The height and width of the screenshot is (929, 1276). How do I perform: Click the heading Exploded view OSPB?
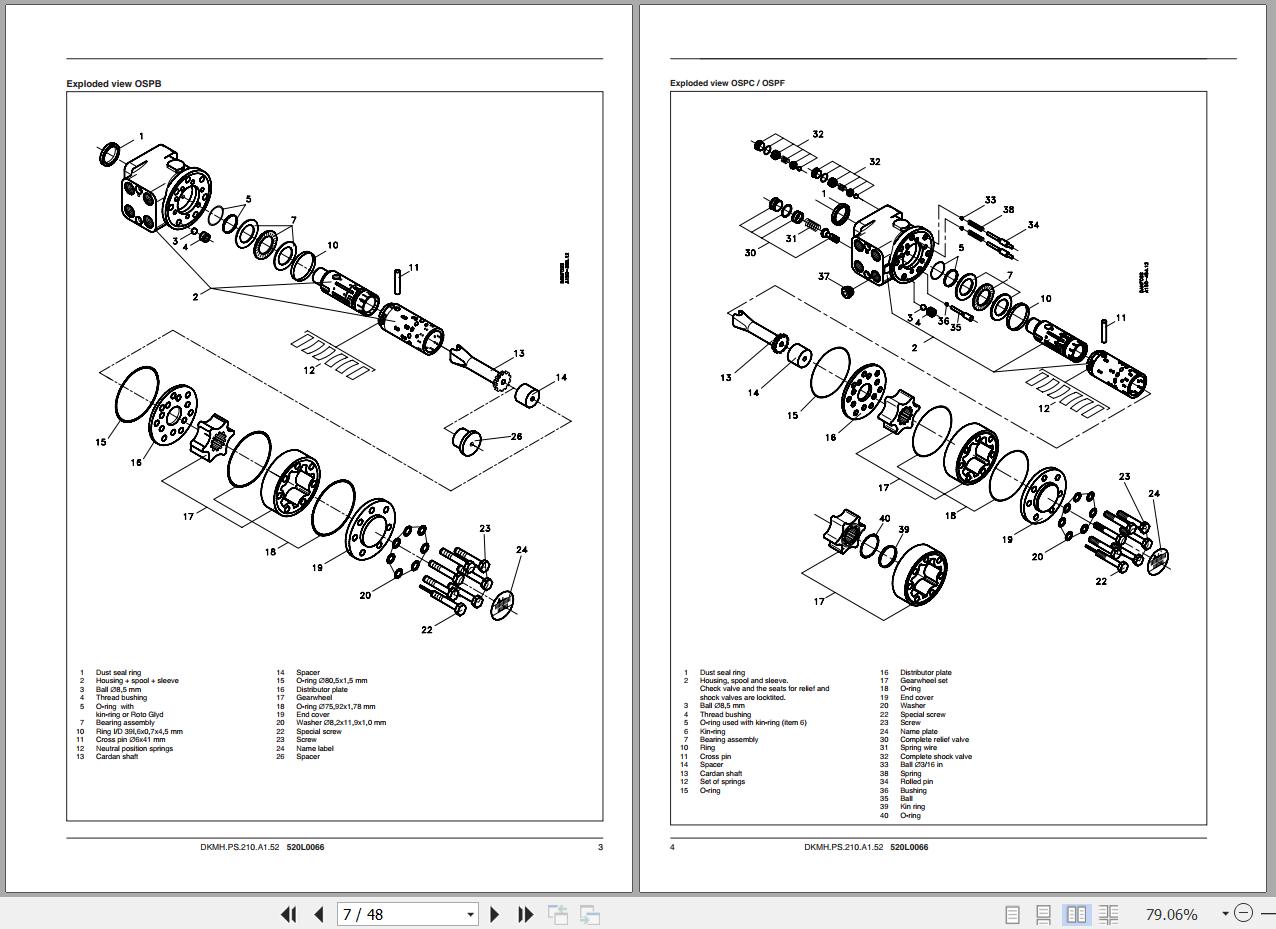pyautogui.click(x=113, y=84)
